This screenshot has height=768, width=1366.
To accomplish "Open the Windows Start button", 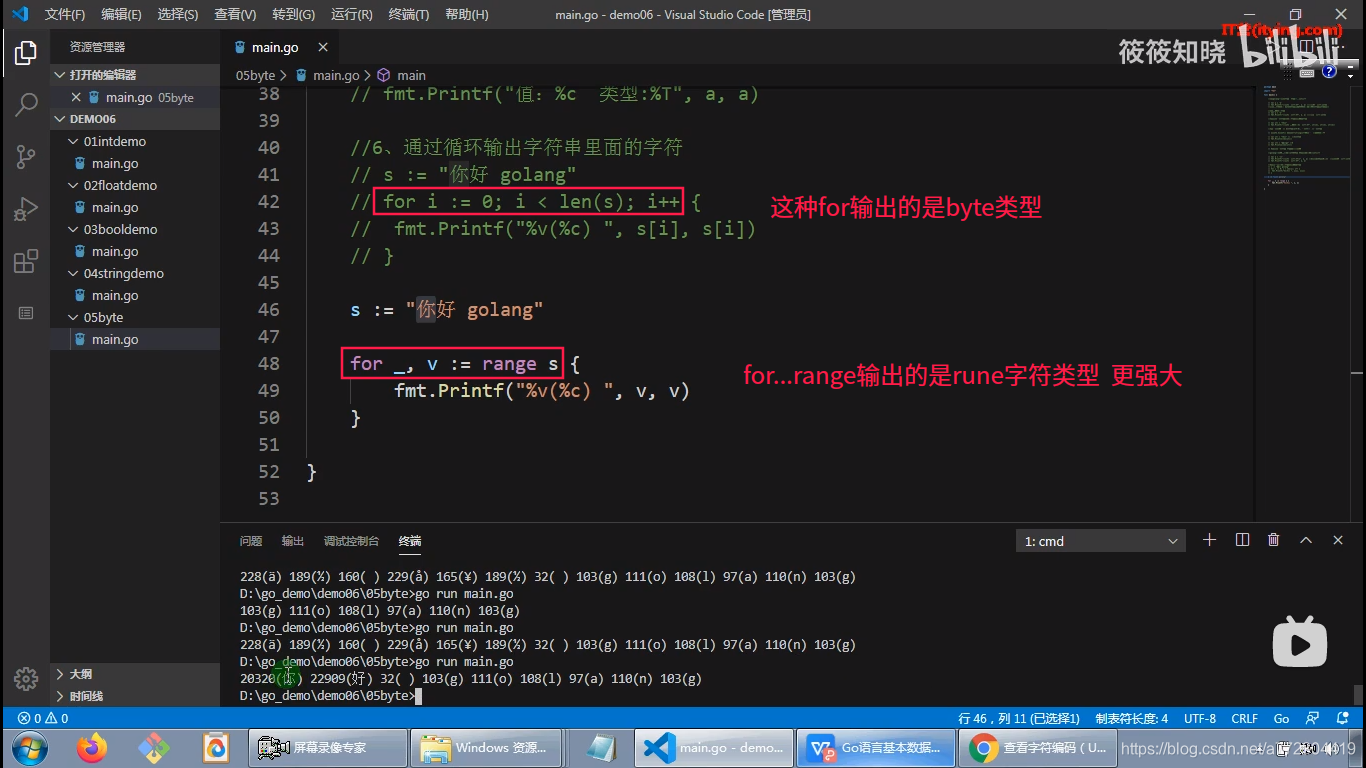I will [x=29, y=747].
